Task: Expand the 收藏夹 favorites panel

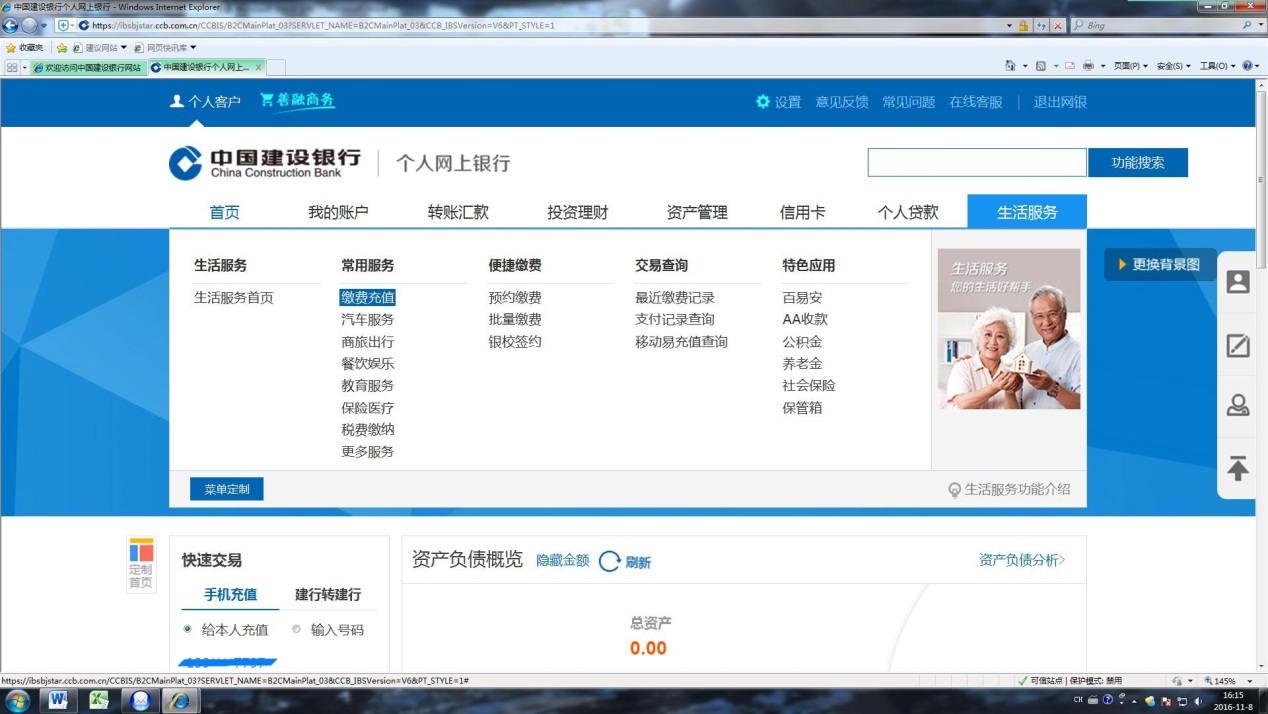Action: tap(25, 47)
